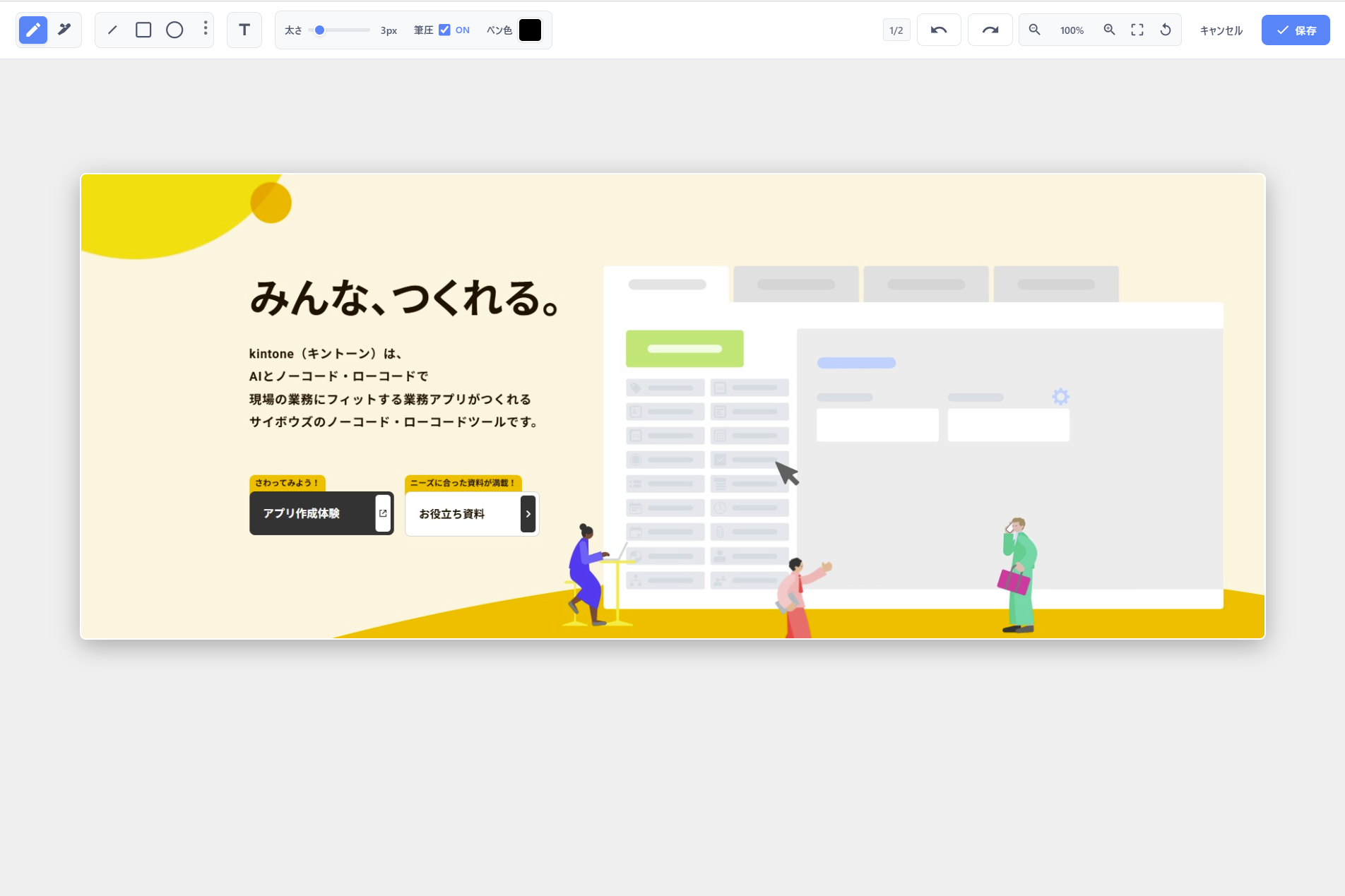Select the Pen tool
Viewport: 1345px width, 896px height.
[32, 30]
